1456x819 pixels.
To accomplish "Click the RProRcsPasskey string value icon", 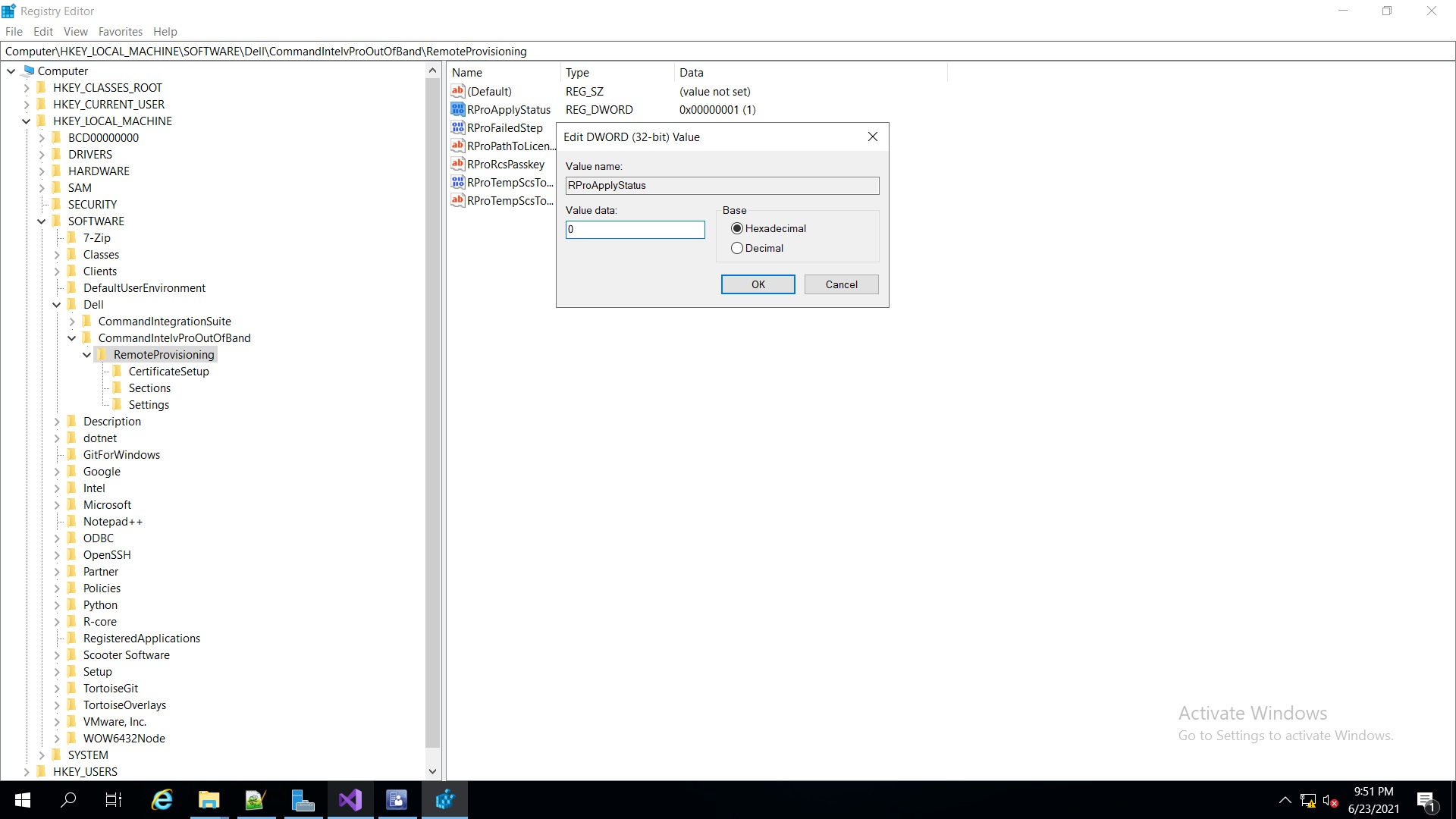I will click(x=457, y=164).
